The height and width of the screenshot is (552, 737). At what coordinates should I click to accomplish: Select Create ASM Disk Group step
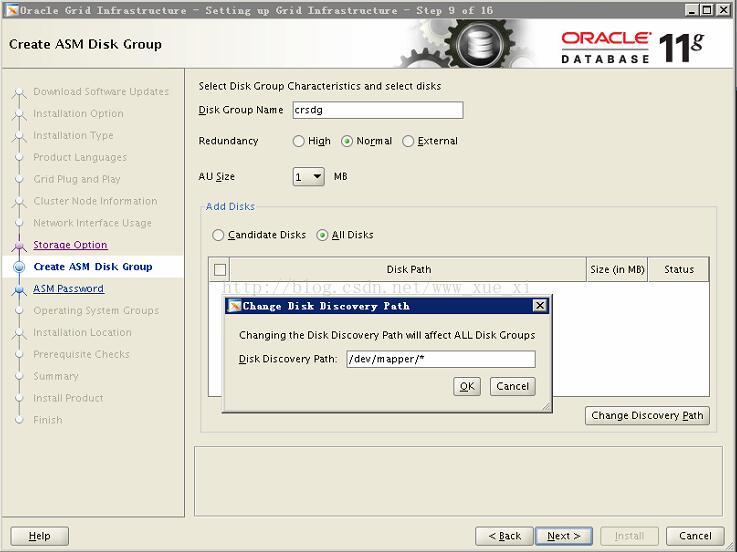[x=93, y=267]
